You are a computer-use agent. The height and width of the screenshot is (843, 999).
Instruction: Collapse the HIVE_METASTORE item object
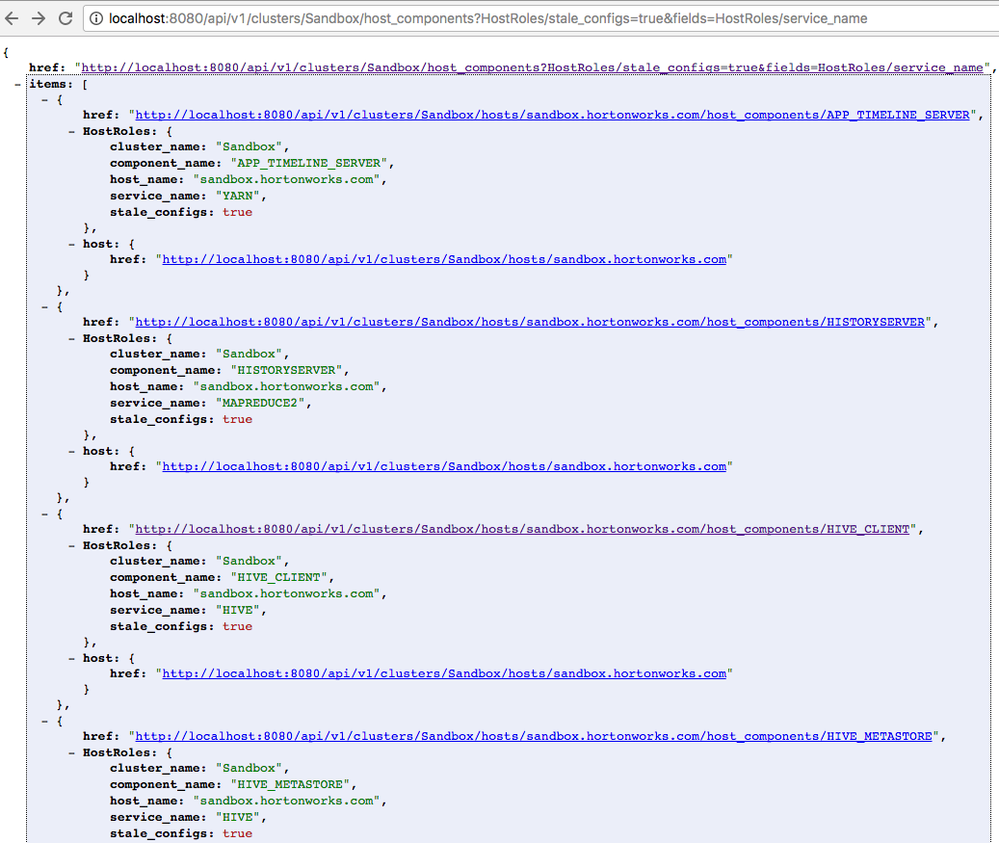coord(43,721)
